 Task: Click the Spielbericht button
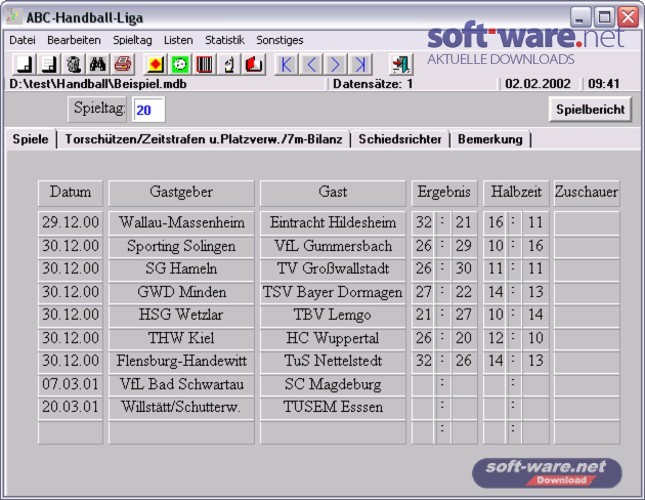click(x=590, y=109)
